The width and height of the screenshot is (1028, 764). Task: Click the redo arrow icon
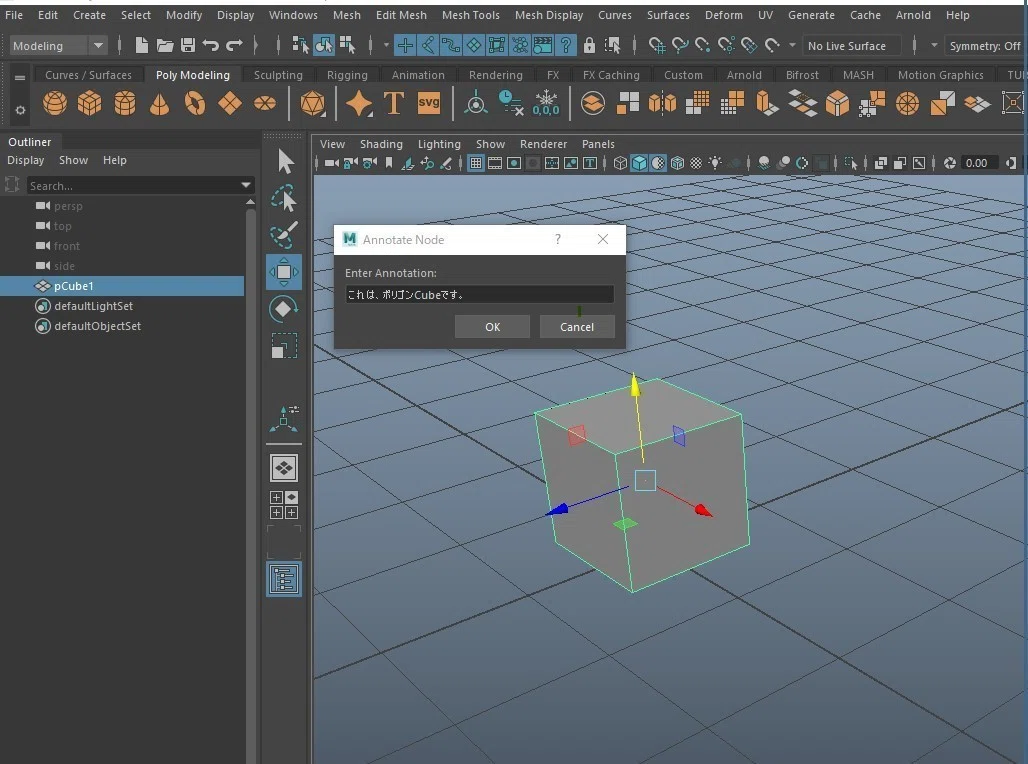point(234,45)
